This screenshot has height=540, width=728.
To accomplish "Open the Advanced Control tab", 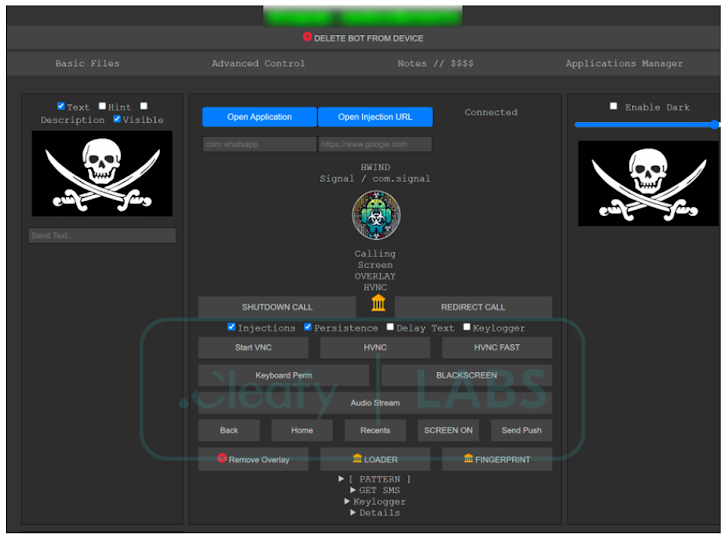I will coord(258,63).
